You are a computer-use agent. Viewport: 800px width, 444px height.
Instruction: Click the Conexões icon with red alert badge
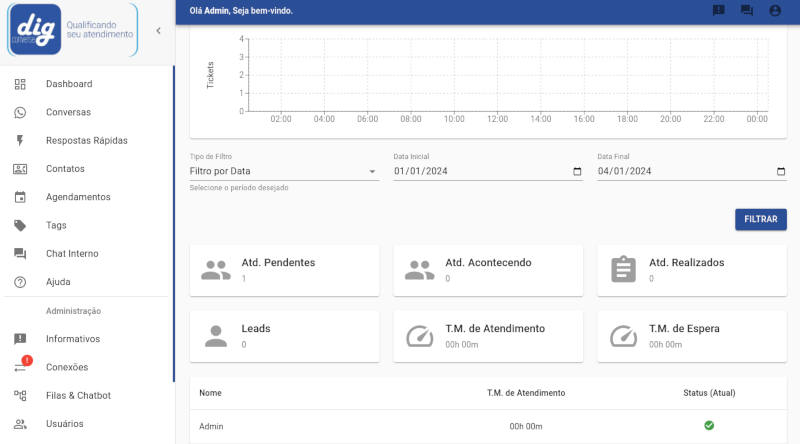pyautogui.click(x=22, y=364)
